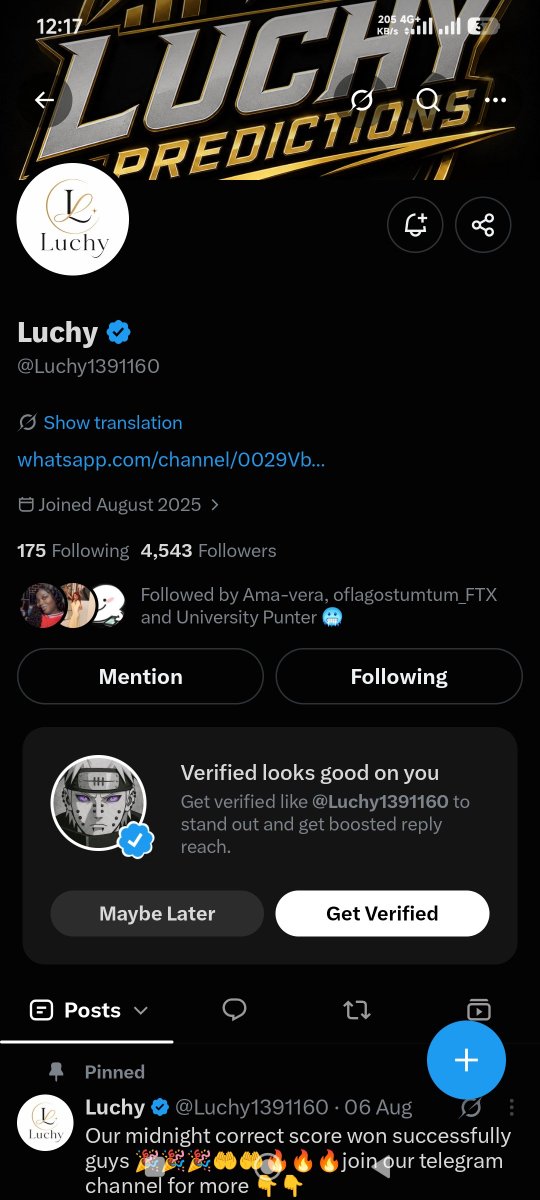
Task: Switch to the Replies tab icon
Action: coord(234,1010)
